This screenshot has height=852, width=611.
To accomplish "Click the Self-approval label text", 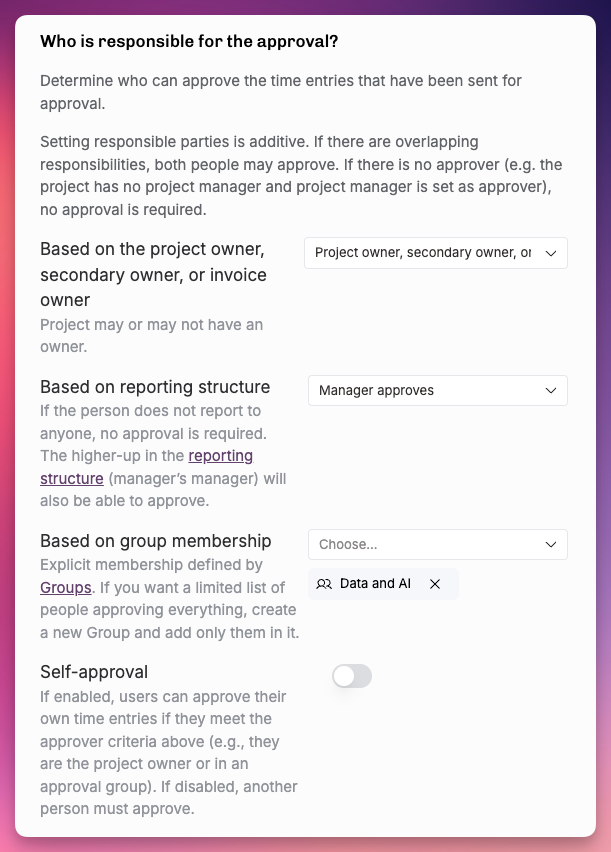I will [94, 672].
